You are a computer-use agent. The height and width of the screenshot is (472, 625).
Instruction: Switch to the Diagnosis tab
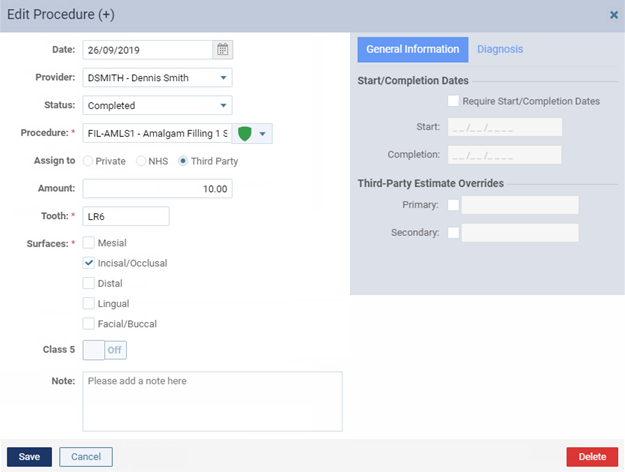500,49
